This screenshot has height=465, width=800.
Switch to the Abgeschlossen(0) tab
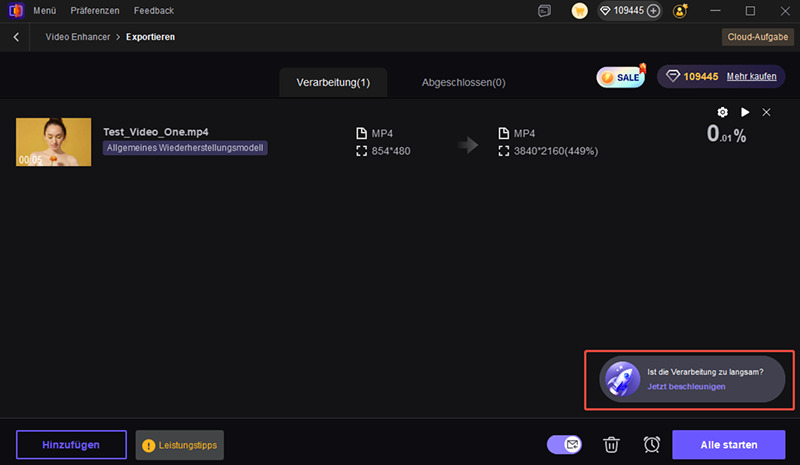point(463,82)
